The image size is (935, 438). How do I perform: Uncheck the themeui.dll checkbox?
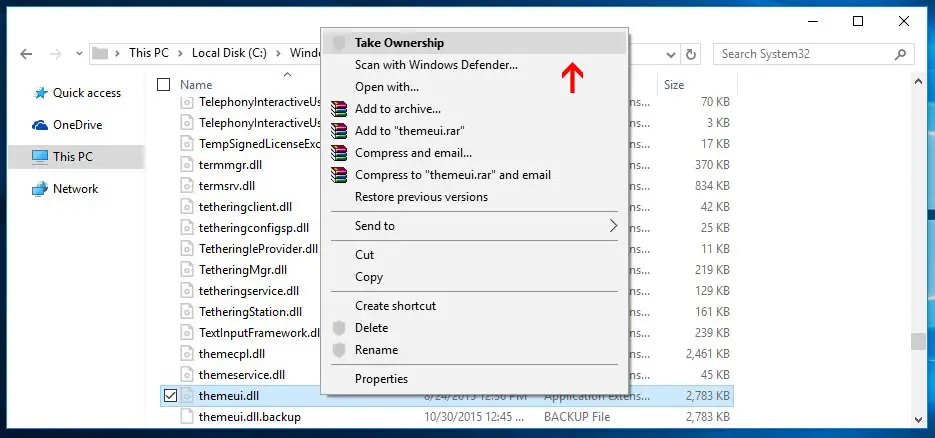170,395
